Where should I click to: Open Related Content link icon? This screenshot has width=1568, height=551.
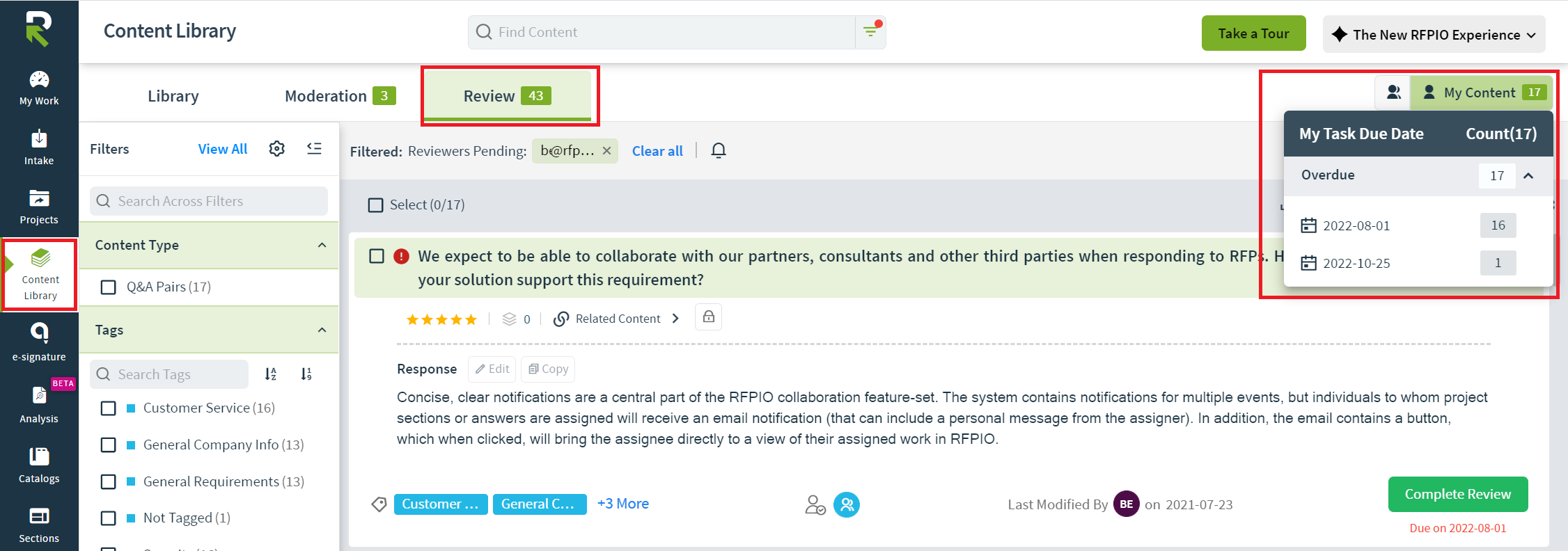[561, 319]
